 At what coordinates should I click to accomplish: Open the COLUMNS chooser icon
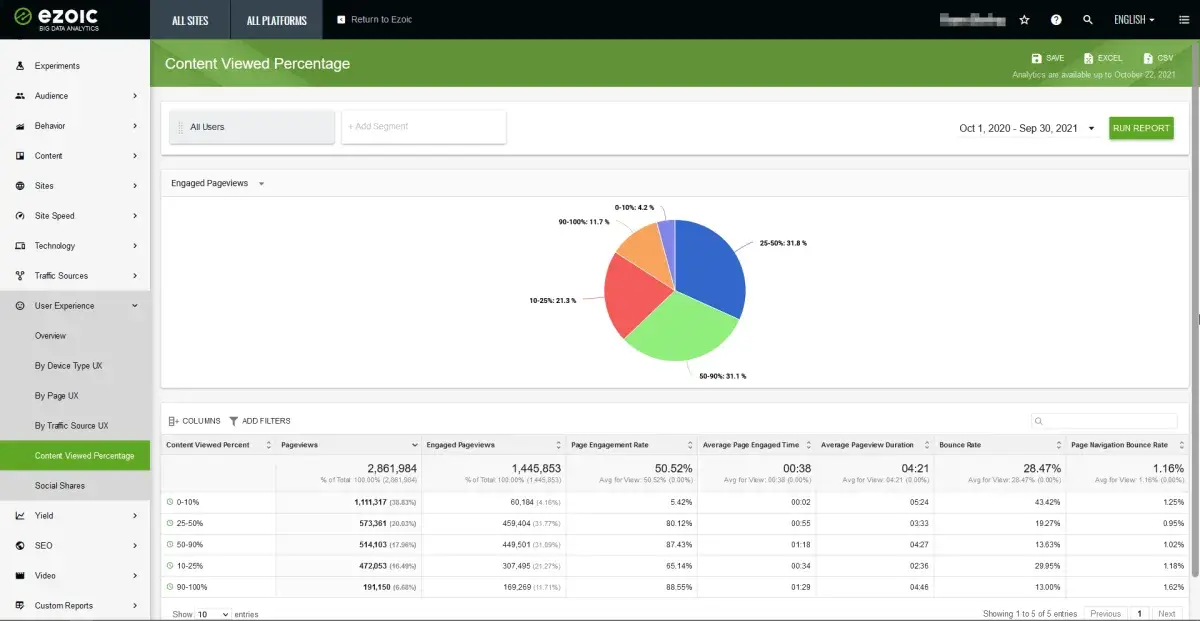tap(173, 421)
